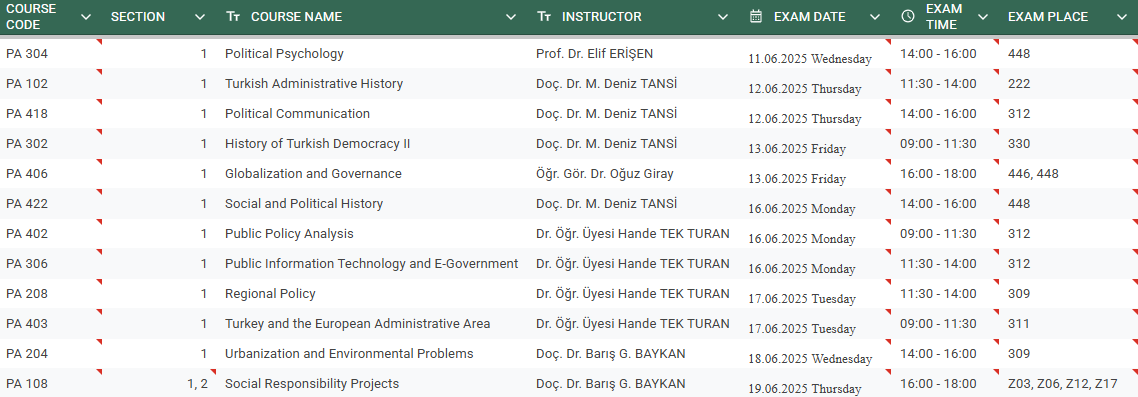This screenshot has width=1138, height=397.
Task: Select the 19.06.2025 Thursday exam date cell
Action: [816, 384]
